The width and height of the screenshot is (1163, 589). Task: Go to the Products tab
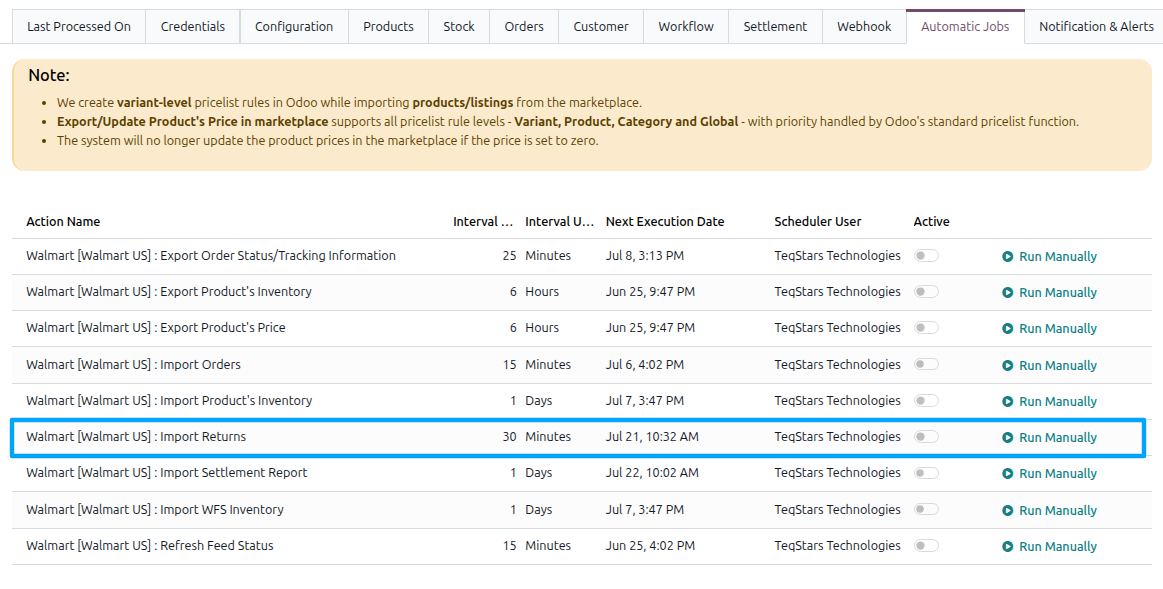389,27
